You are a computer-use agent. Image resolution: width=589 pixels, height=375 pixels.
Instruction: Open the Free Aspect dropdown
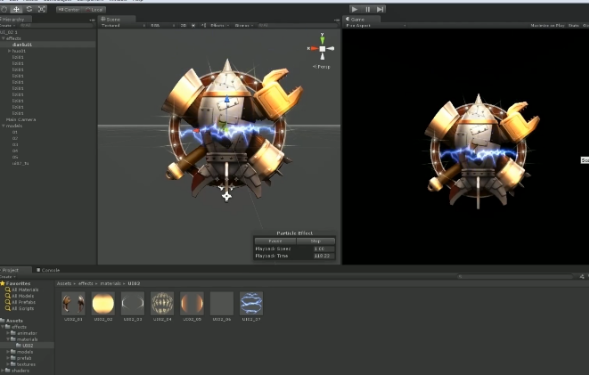[376, 26]
